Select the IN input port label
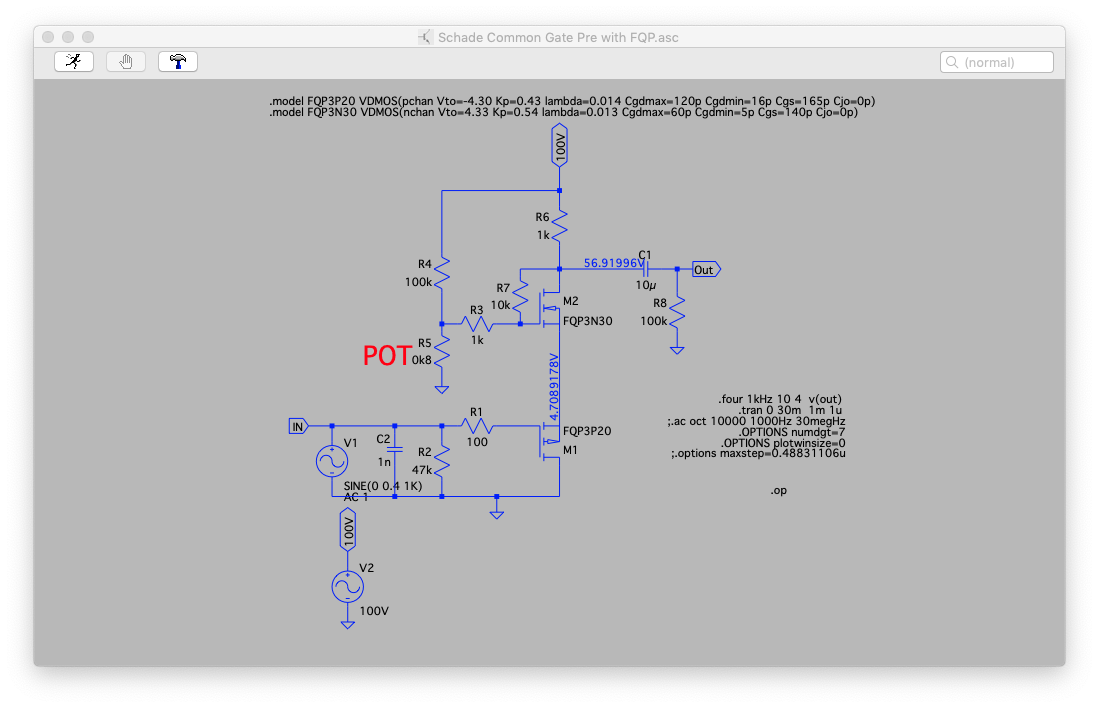 299,426
